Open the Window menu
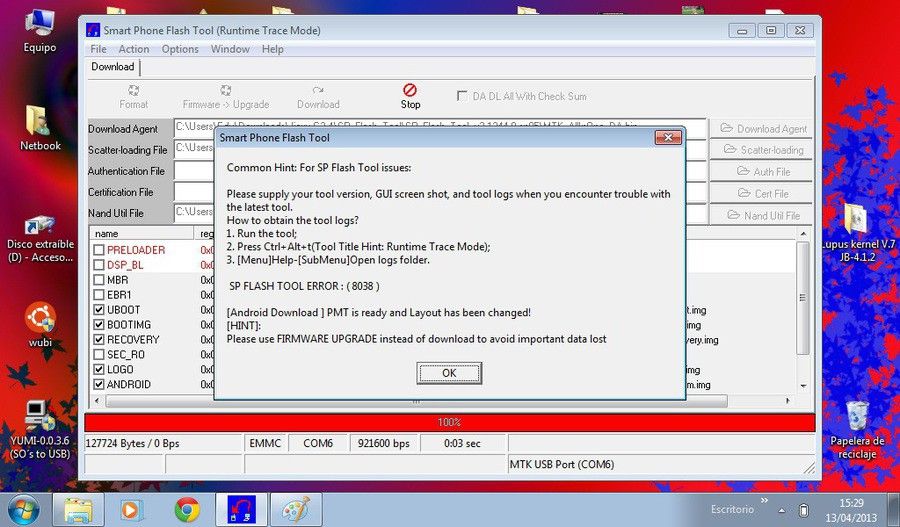The height and width of the screenshot is (527, 900). click(230, 49)
